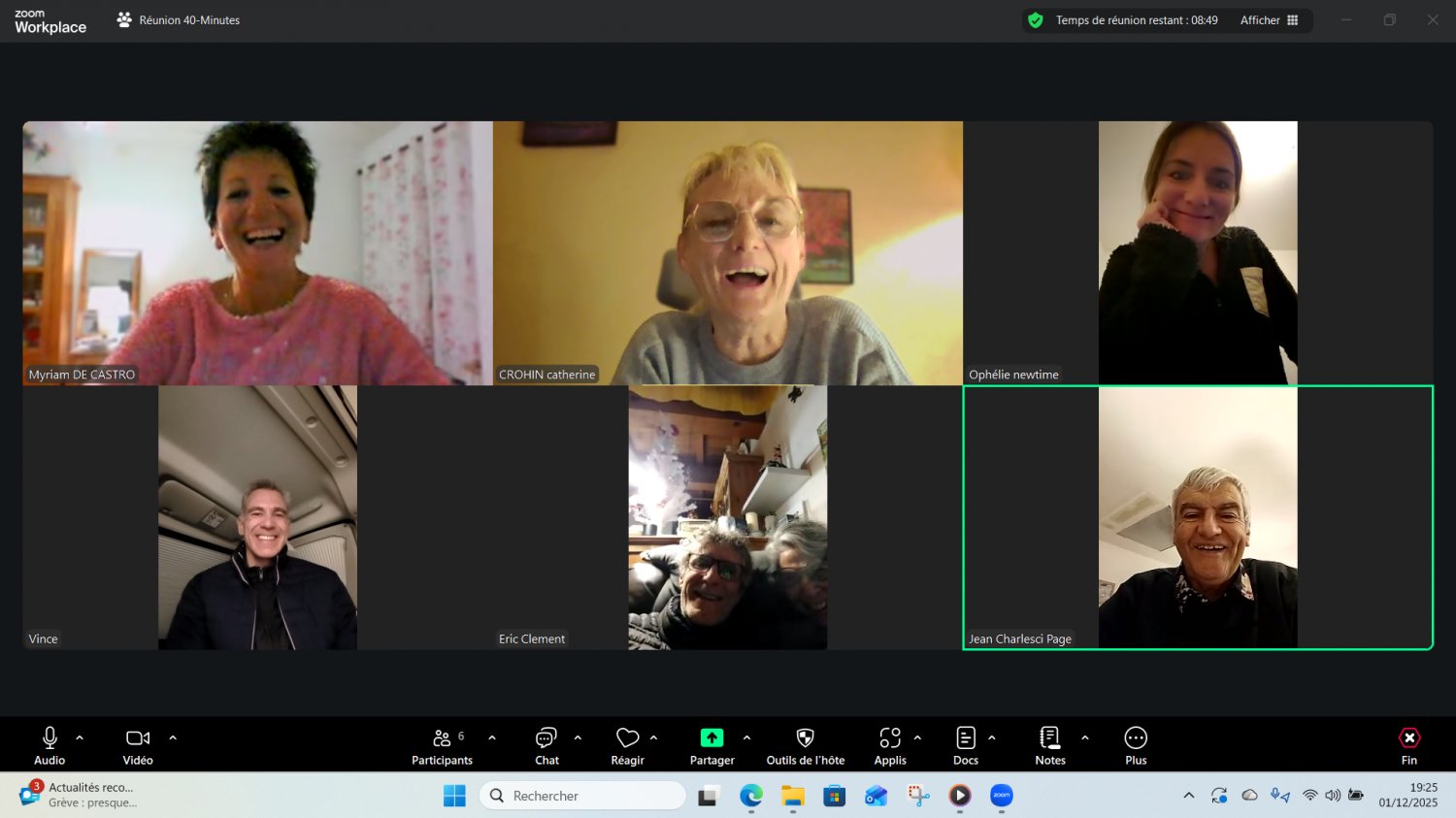Screen dimensions: 1456x818
Task: Open the Notes tool
Action: tap(1049, 739)
